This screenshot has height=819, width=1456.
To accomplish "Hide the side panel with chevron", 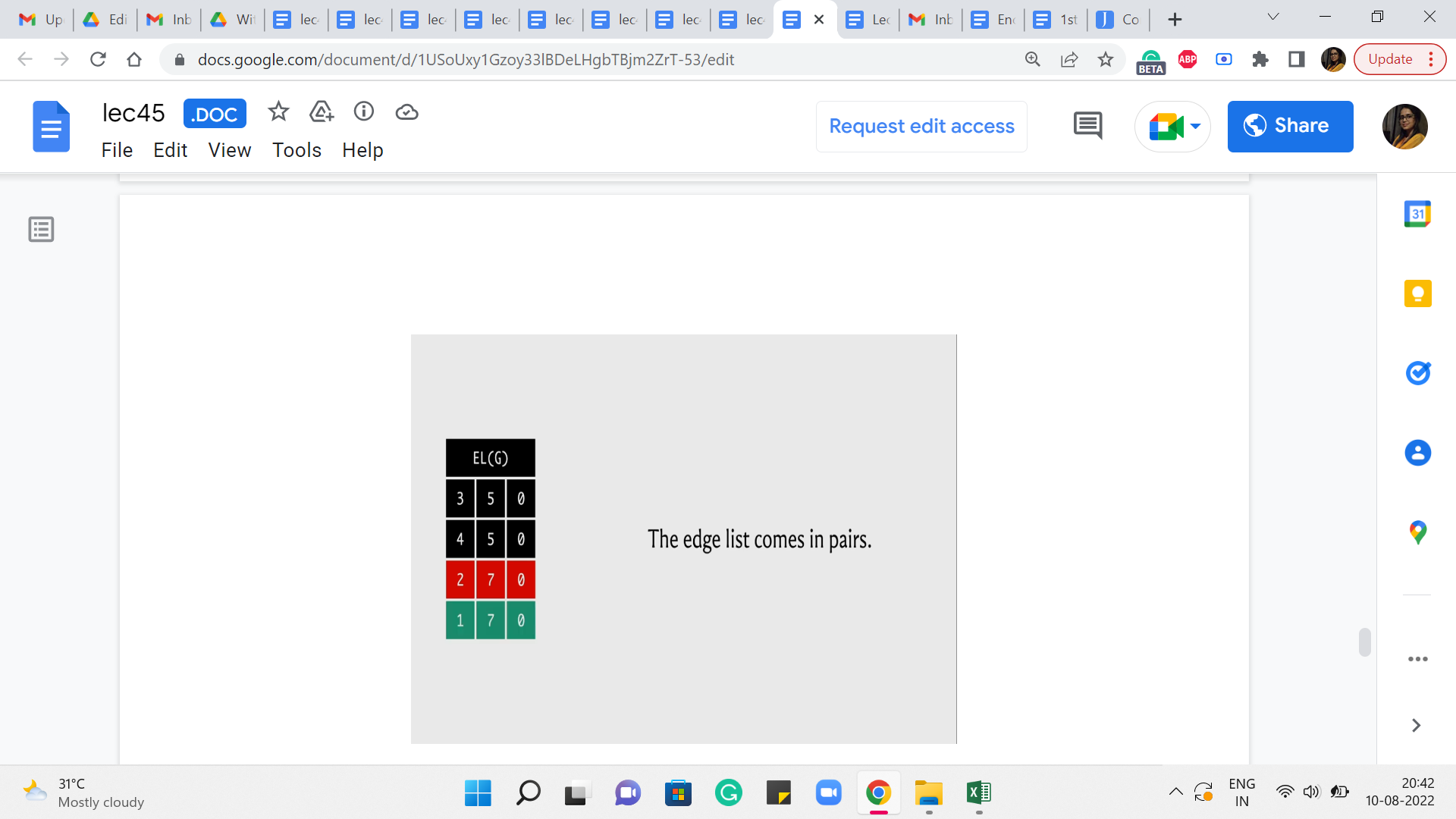I will click(1416, 726).
